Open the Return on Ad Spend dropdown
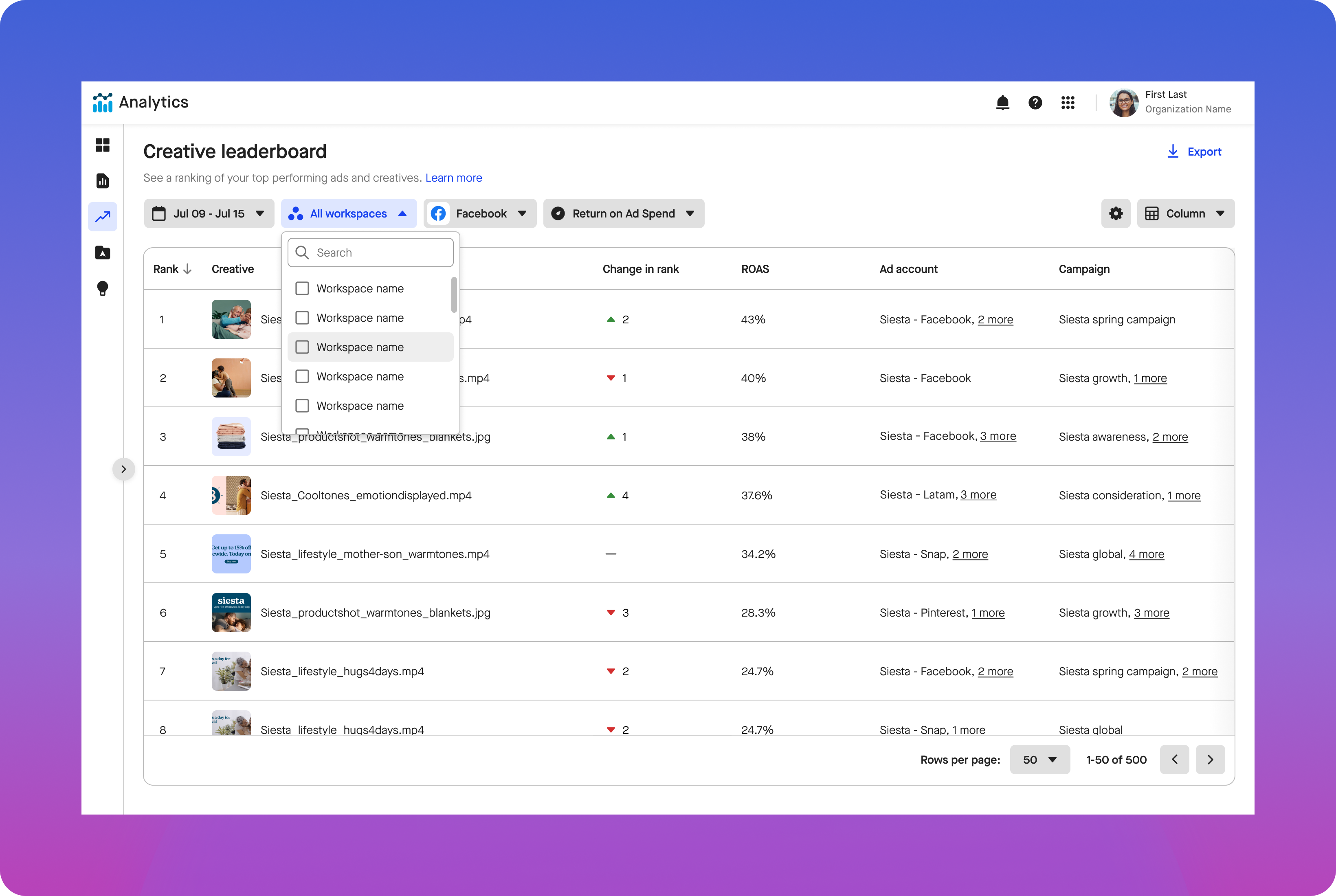This screenshot has height=896, width=1336. [x=624, y=213]
